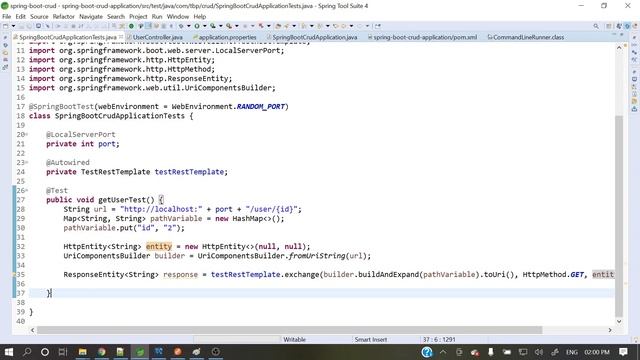The height and width of the screenshot is (360, 640).
Task: Open the Windows Start button
Action: pos(9,352)
